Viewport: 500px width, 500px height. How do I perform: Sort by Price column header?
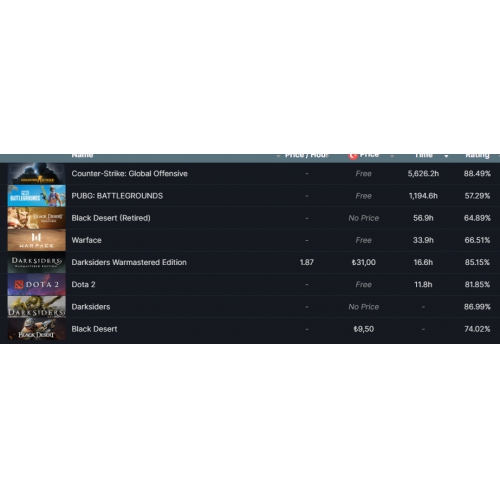[369, 155]
